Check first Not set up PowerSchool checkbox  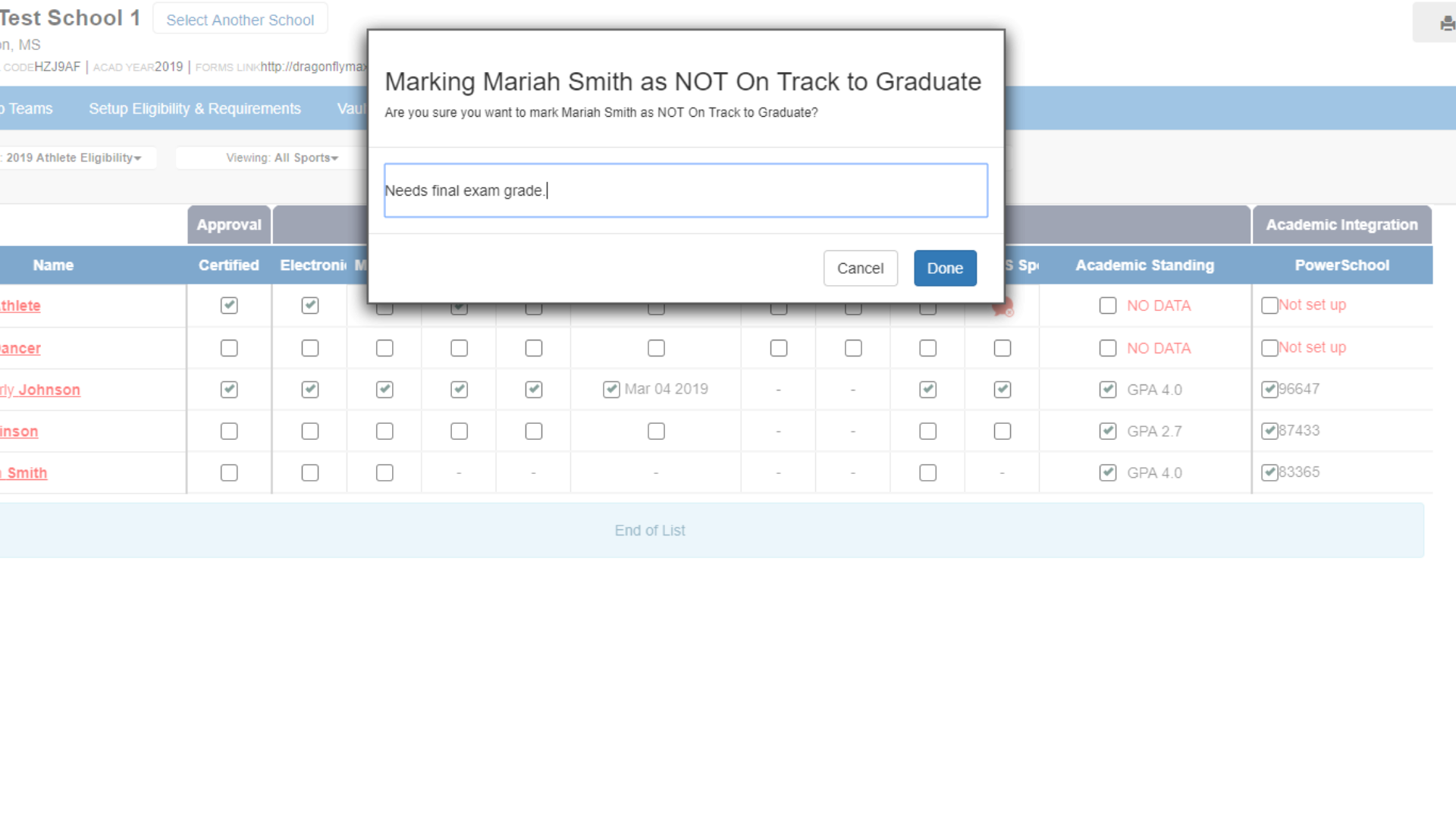(x=1269, y=306)
